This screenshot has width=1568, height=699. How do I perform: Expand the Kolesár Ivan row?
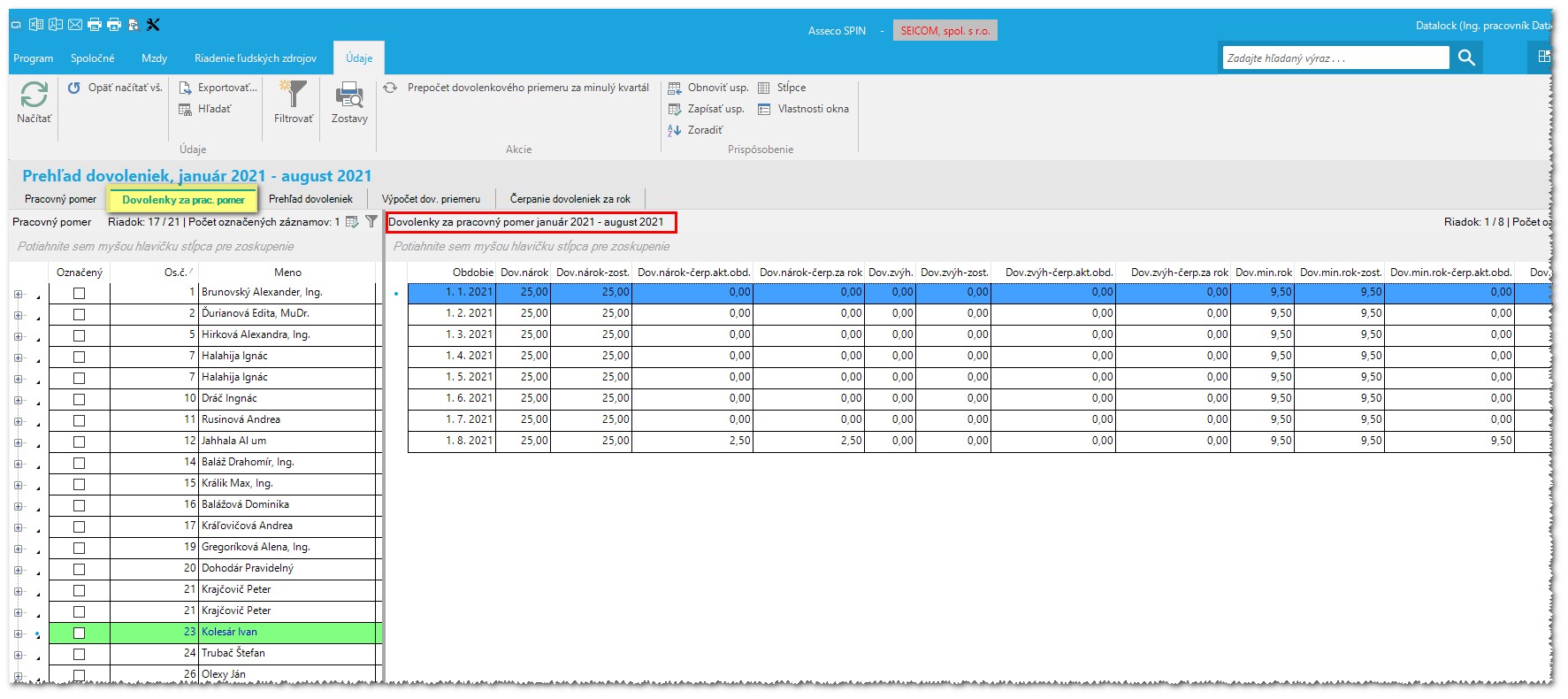click(x=18, y=634)
